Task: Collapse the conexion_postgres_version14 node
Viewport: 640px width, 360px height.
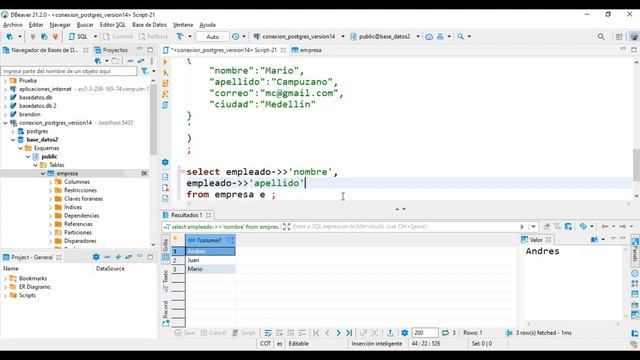Action: (x=5, y=123)
